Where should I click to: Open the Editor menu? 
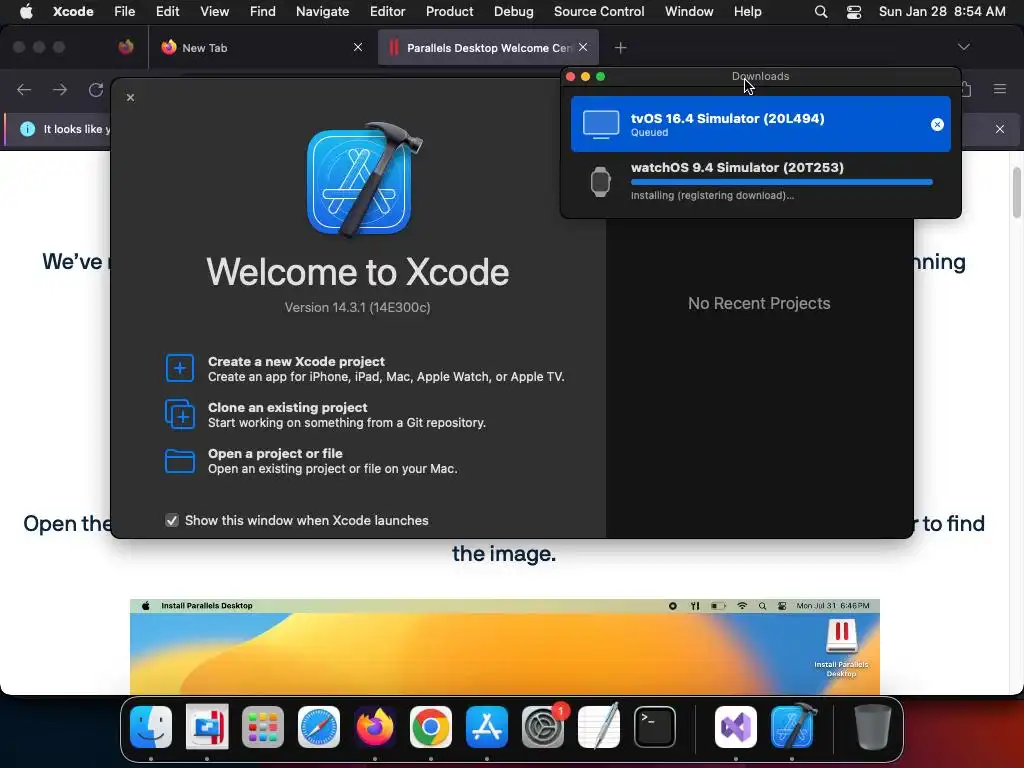[x=388, y=11]
